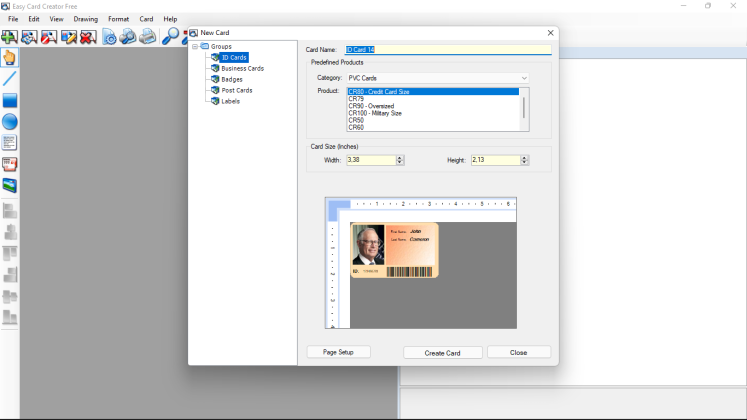Collapse the Groups tree node
The width and height of the screenshot is (747, 420).
195,47
